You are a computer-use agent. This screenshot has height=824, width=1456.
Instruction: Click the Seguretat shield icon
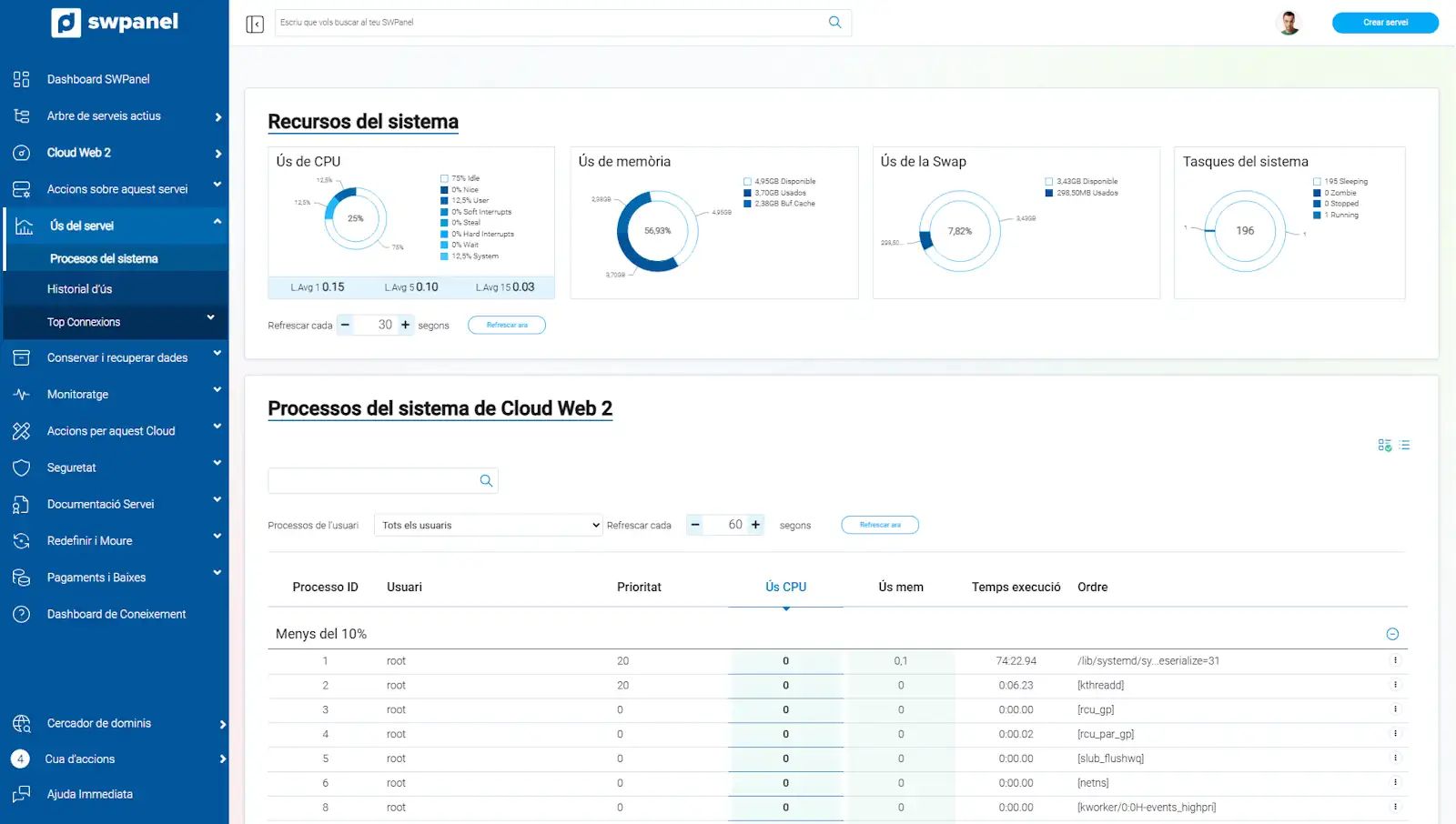click(22, 467)
